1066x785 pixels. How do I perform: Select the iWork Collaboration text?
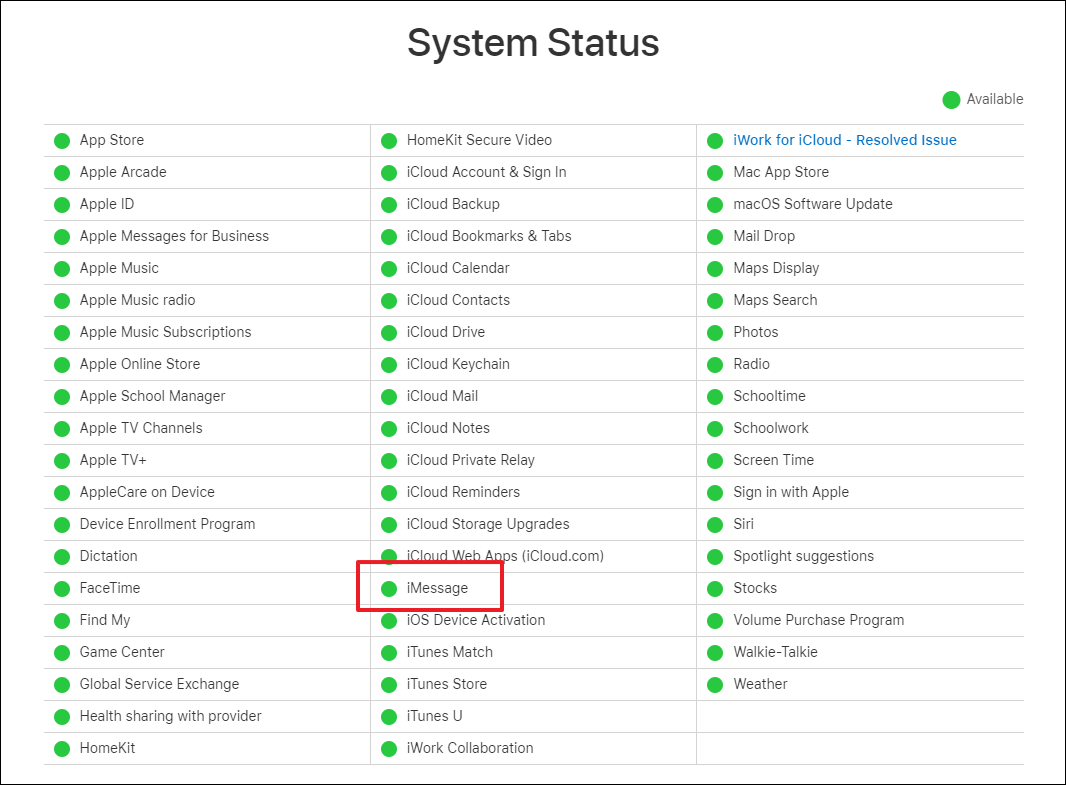click(x=470, y=748)
